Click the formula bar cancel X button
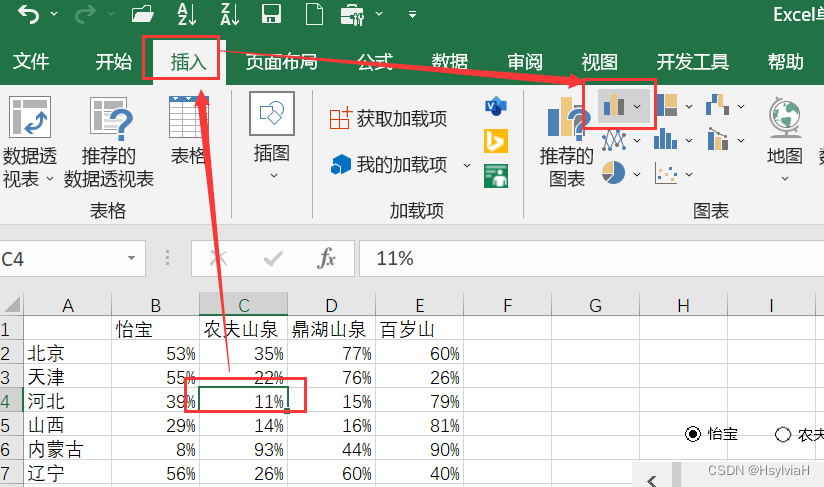 pyautogui.click(x=218, y=258)
